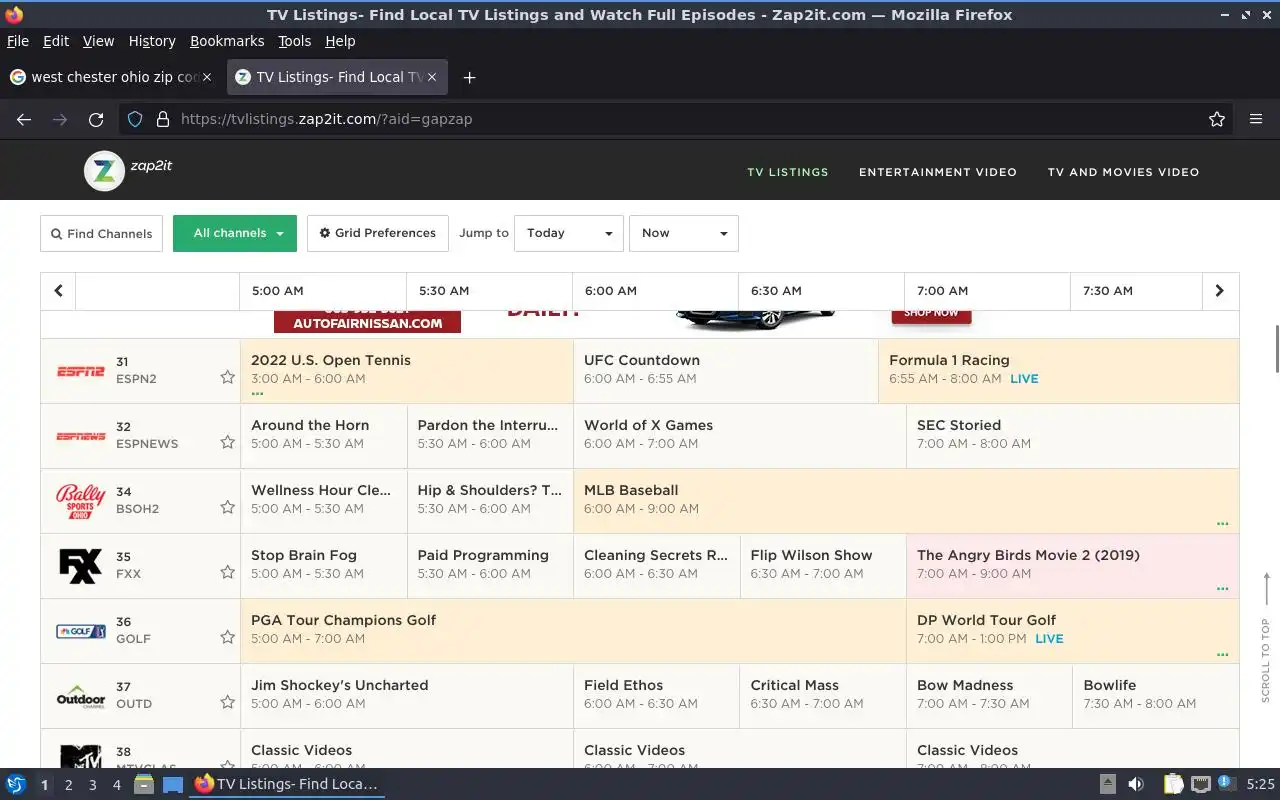Open the View menu
Image resolution: width=1280 pixels, height=800 pixels.
pos(98,41)
